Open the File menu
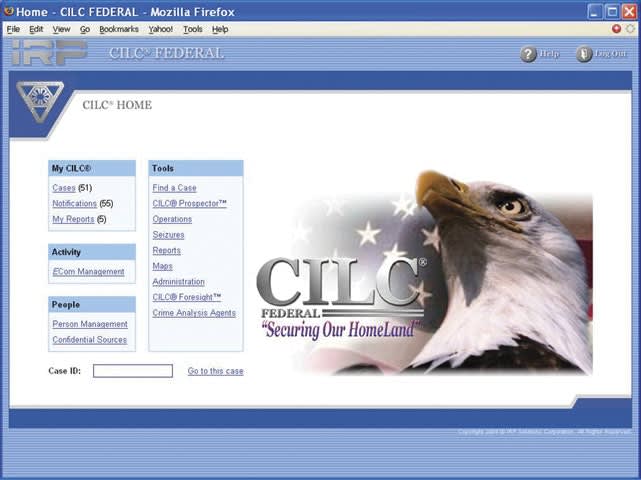Image resolution: width=641 pixels, height=480 pixels. pos(13,29)
